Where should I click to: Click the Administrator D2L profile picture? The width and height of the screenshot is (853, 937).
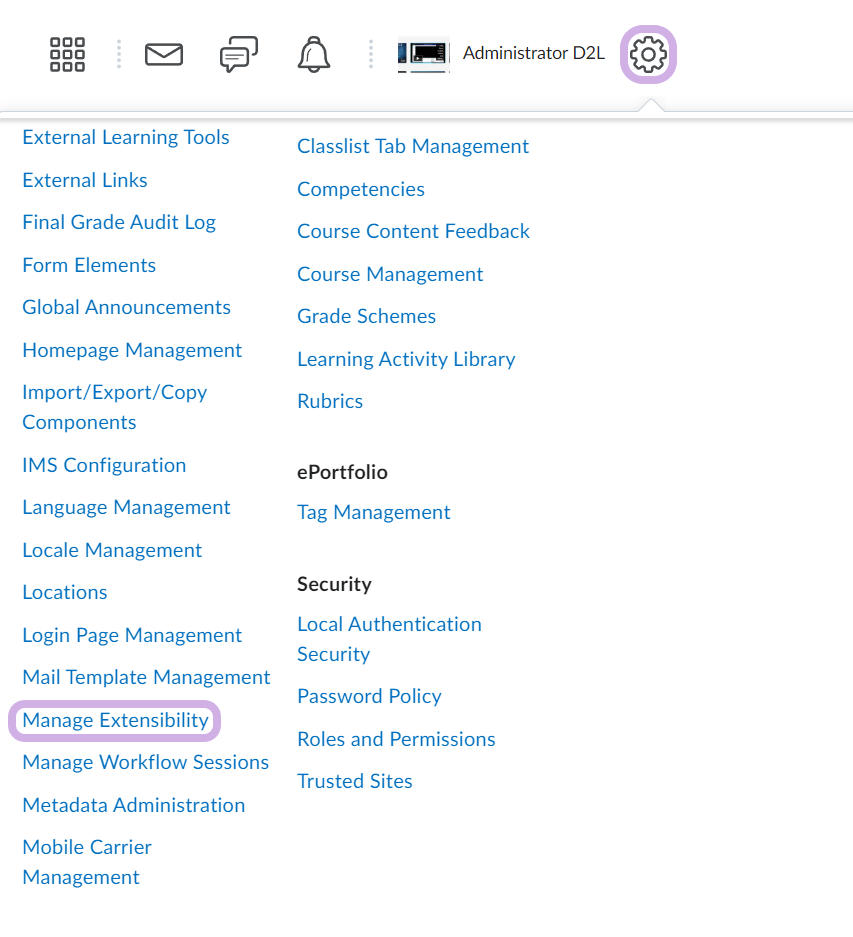click(423, 54)
